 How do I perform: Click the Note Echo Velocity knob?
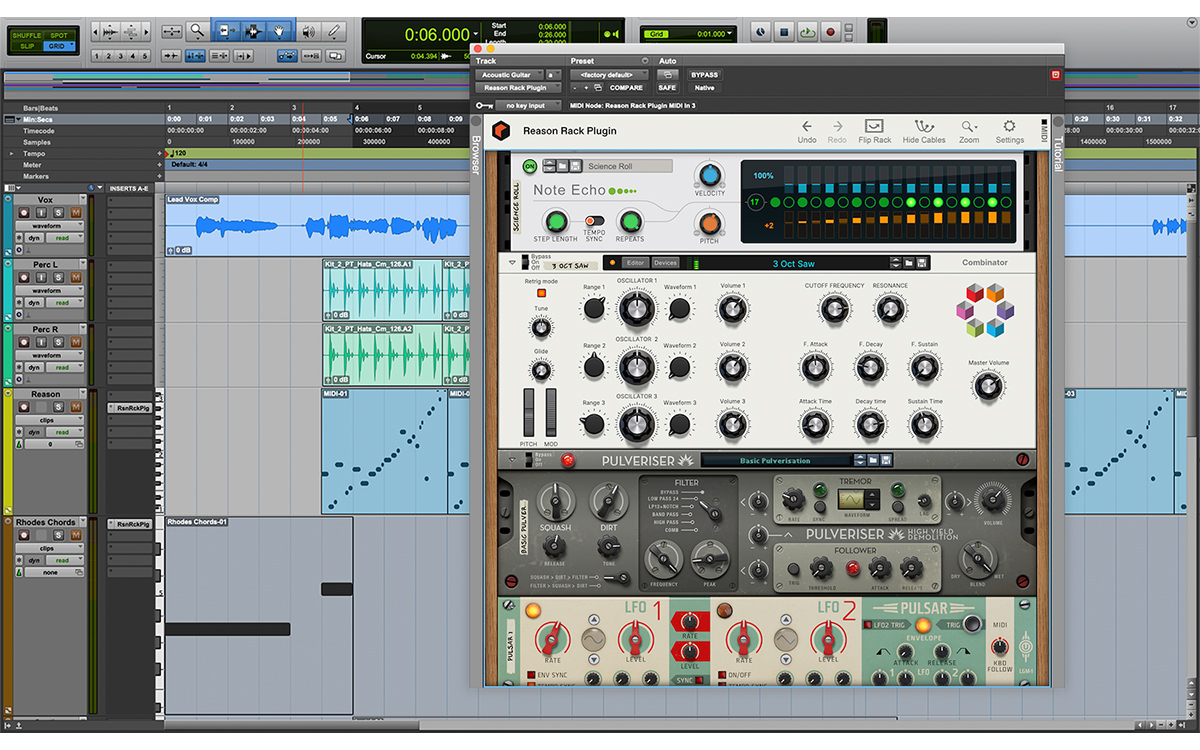tap(709, 173)
